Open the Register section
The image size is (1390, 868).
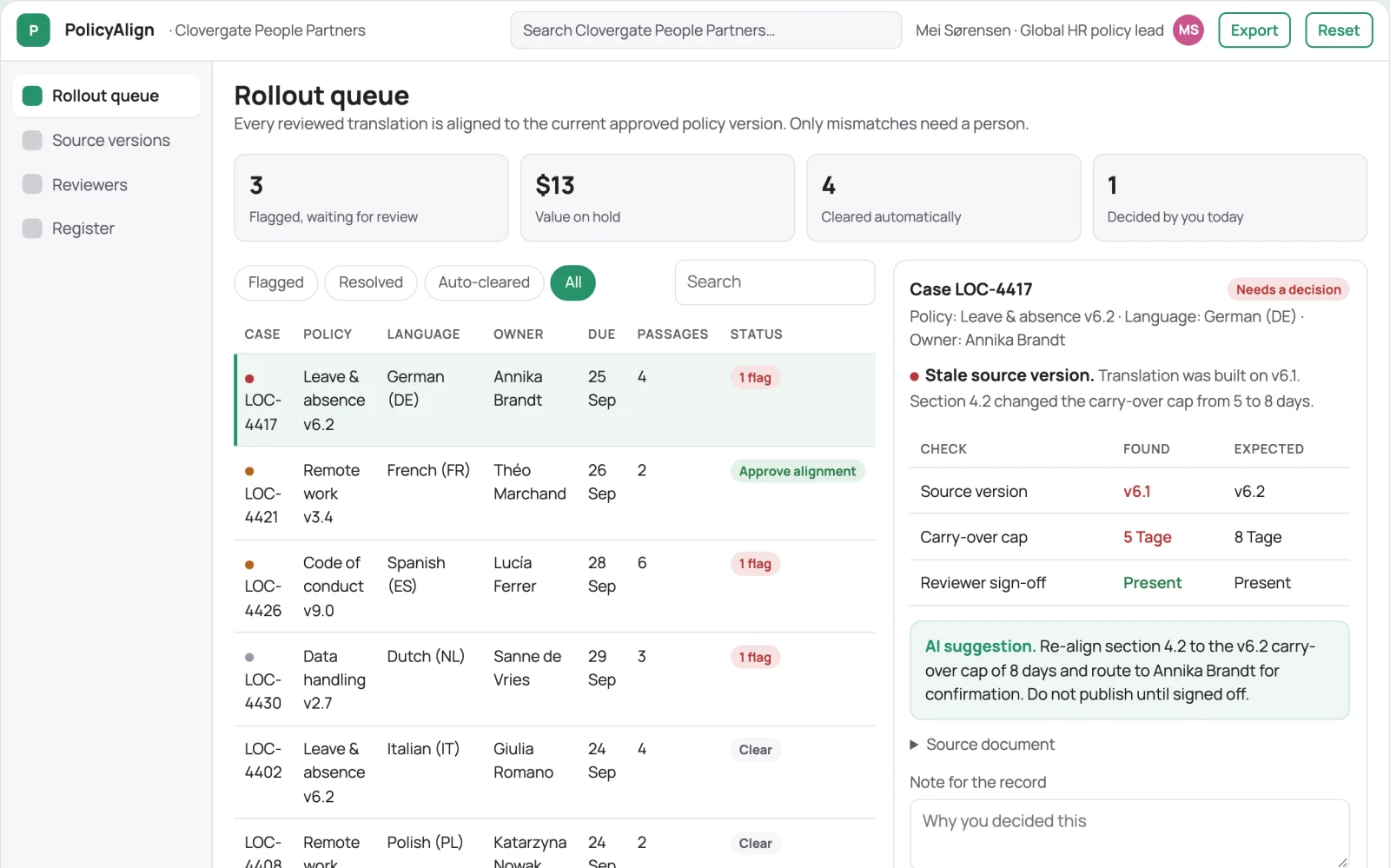click(x=106, y=229)
